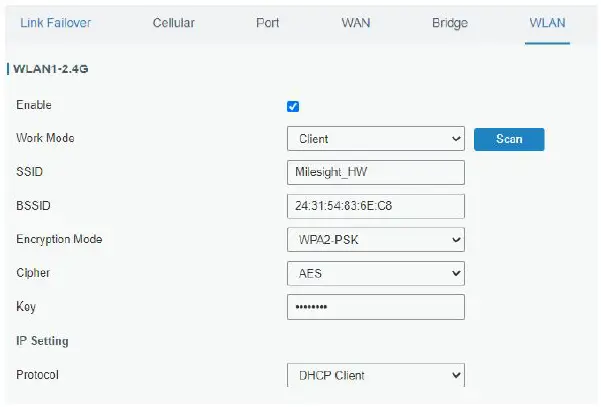Open the Protocol dropdown showing DHCP Client
The width and height of the screenshot is (601, 407).
375,375
